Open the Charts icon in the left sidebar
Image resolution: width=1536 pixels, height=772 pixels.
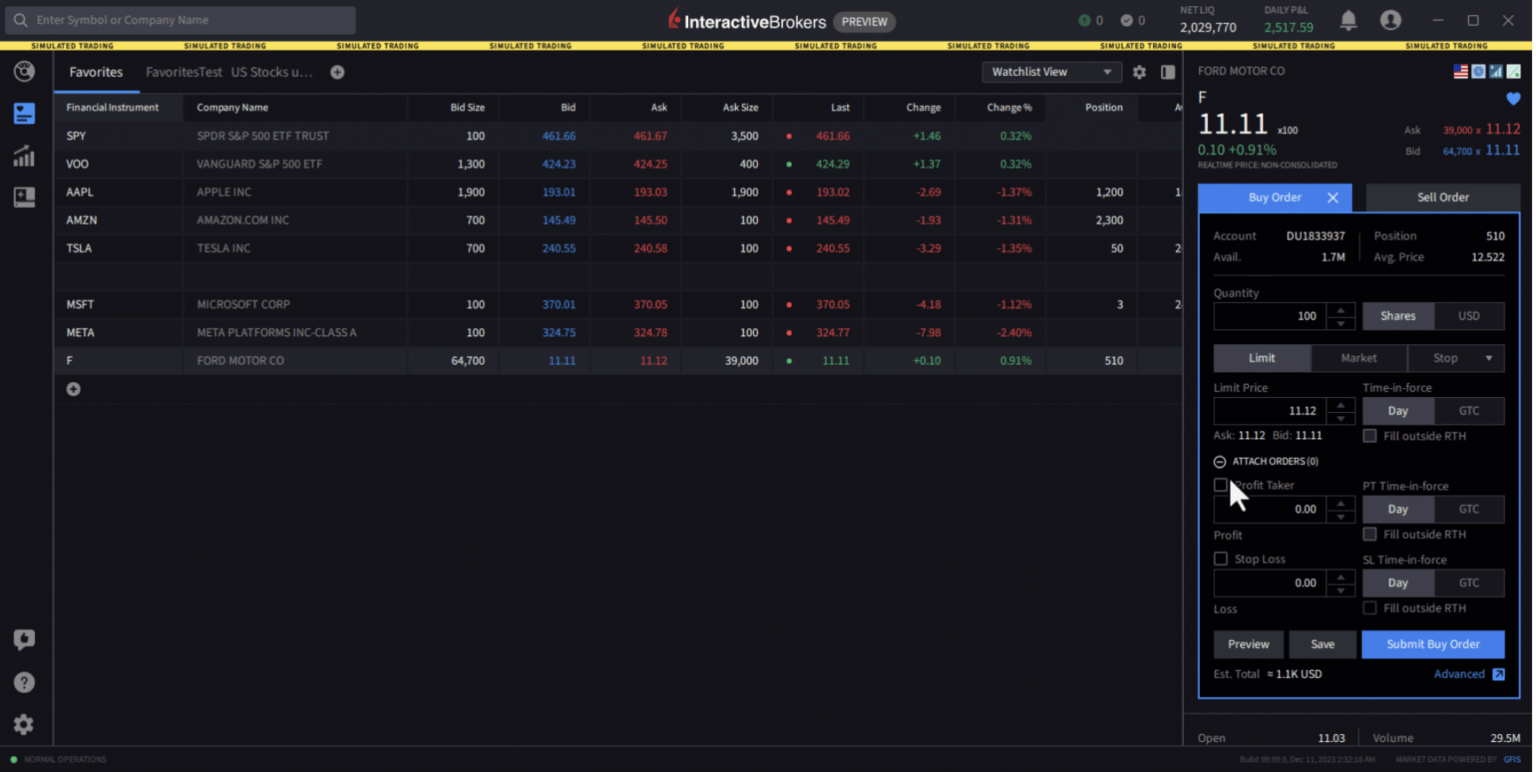(24, 156)
